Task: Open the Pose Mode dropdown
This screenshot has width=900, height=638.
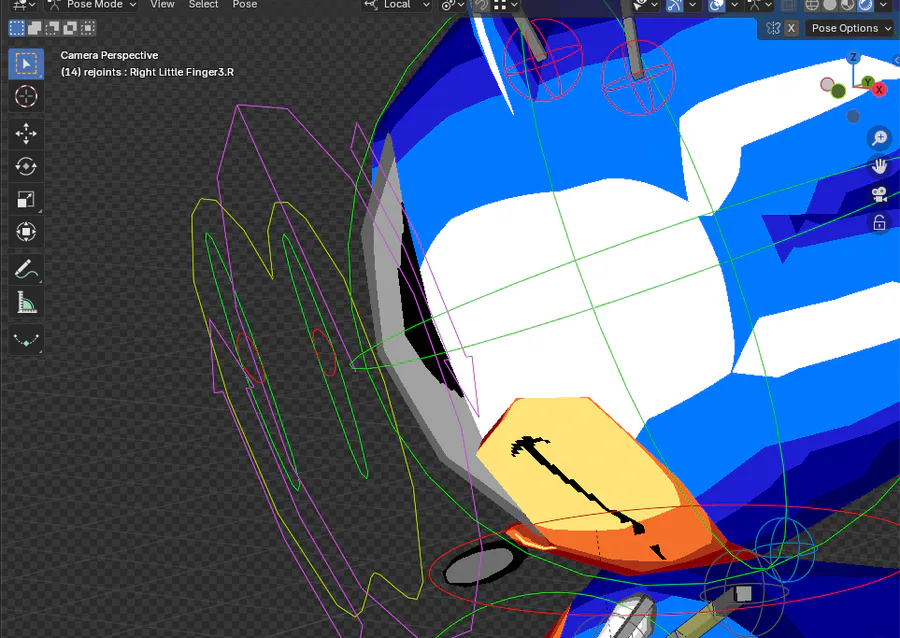Action: [92, 5]
